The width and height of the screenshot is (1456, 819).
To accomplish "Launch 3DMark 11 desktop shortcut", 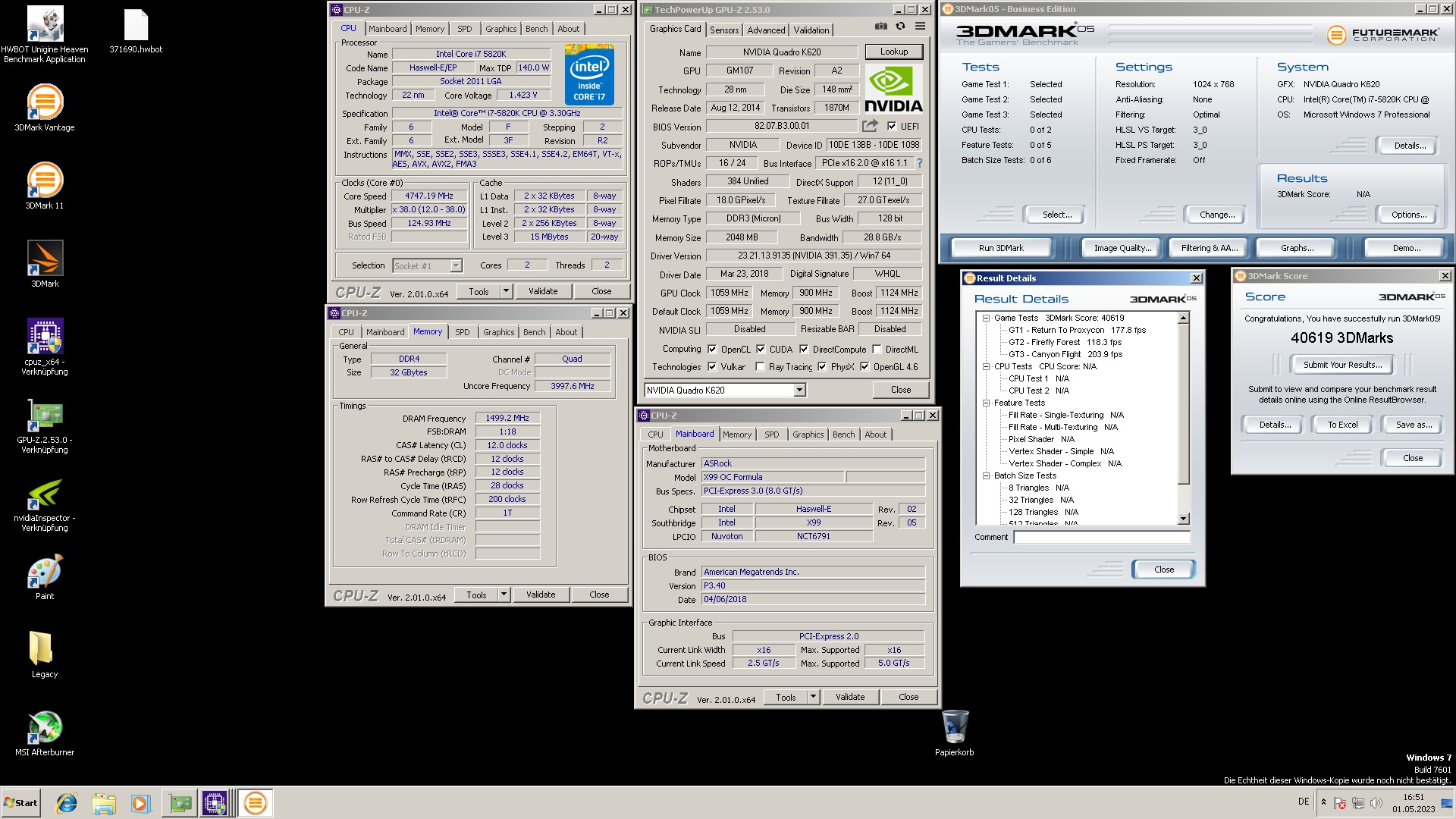I will (x=45, y=186).
